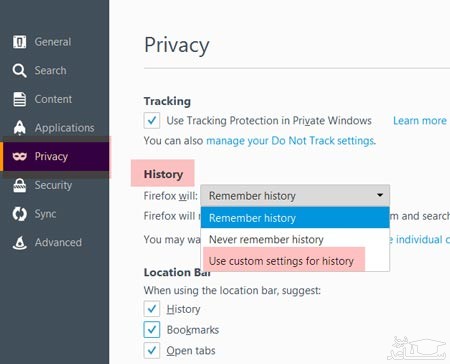450x364 pixels.
Task: Uncheck Use Tracking Protection in Private Windows
Action: point(152,120)
